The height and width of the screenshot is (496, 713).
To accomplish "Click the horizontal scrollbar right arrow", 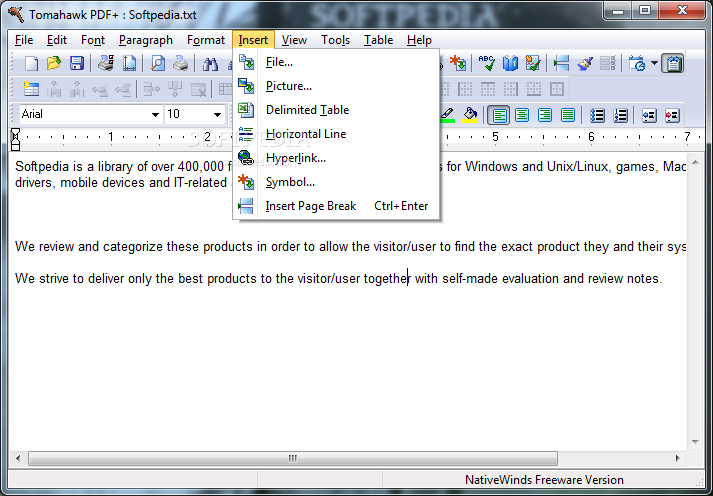I will (x=678, y=458).
